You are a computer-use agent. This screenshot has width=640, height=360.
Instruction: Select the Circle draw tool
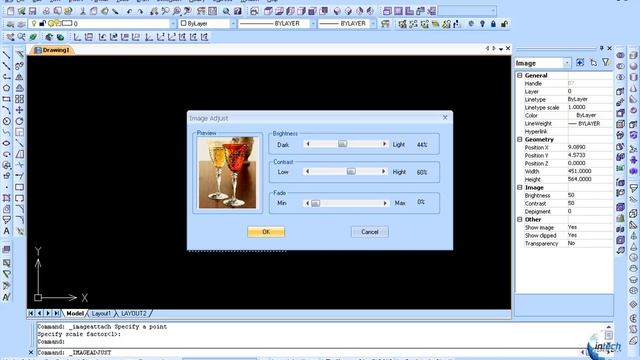(6, 121)
